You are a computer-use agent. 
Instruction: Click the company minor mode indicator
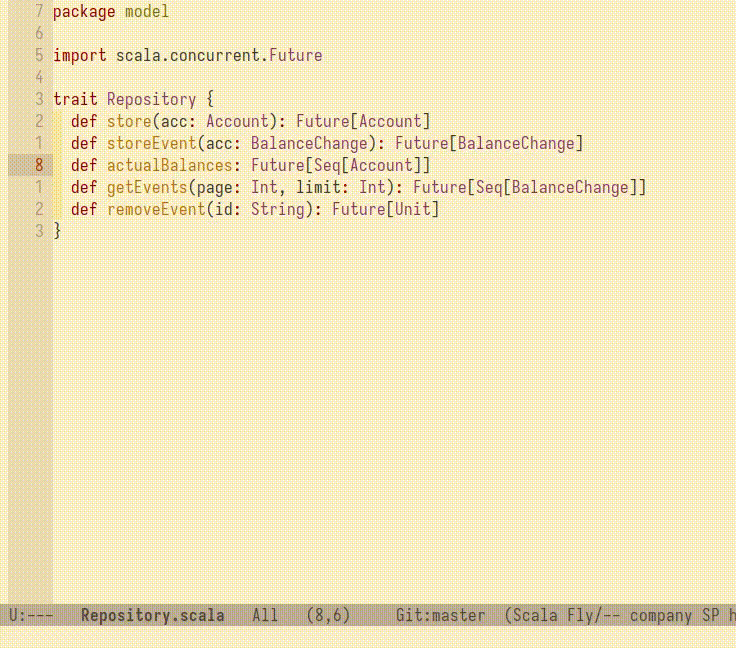point(656,616)
